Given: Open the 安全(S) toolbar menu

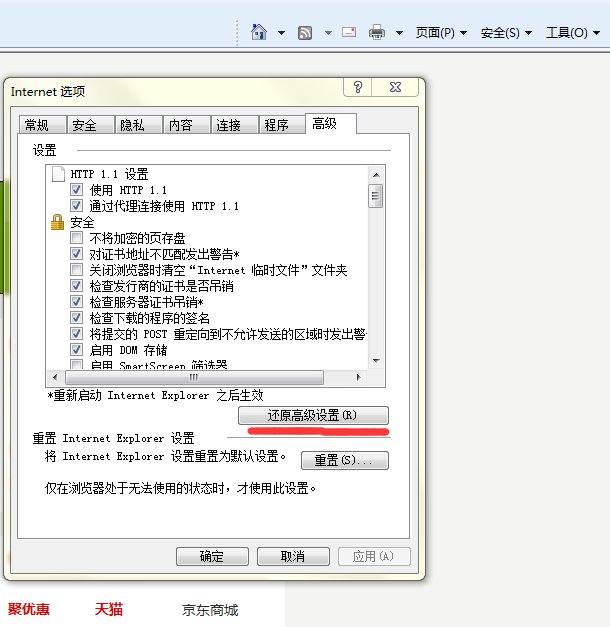Looking at the screenshot, I should (506, 32).
